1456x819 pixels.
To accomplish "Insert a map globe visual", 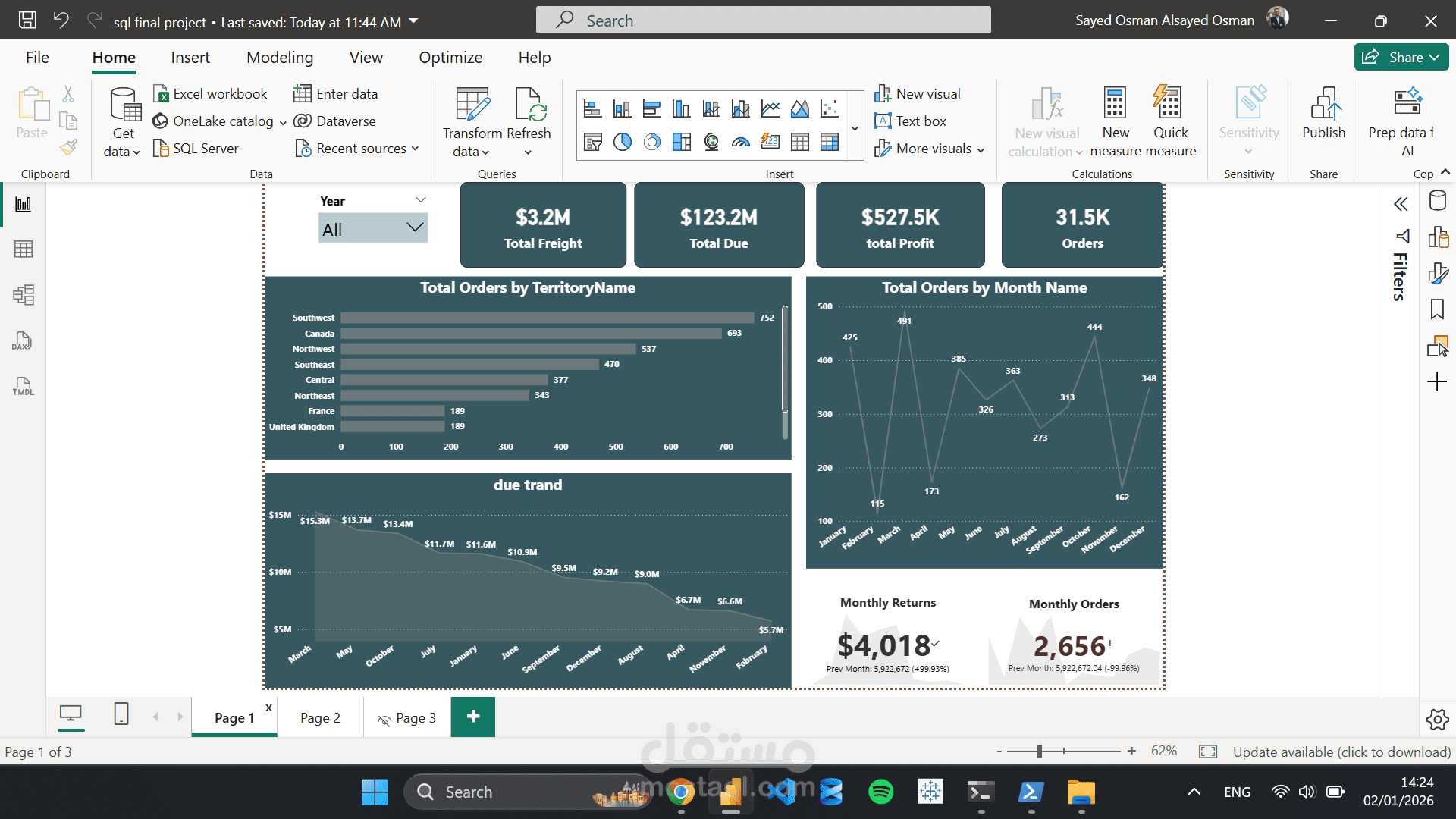I will (711, 142).
